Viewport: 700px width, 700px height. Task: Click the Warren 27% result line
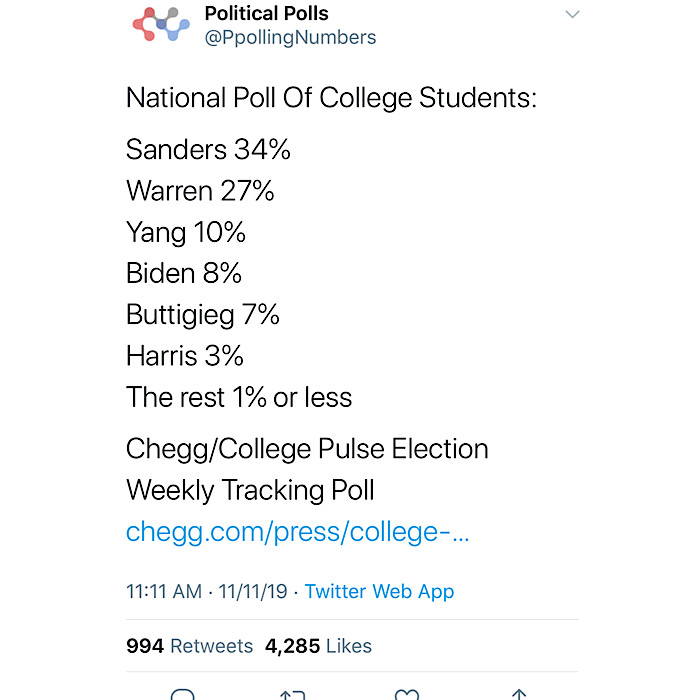(x=200, y=191)
